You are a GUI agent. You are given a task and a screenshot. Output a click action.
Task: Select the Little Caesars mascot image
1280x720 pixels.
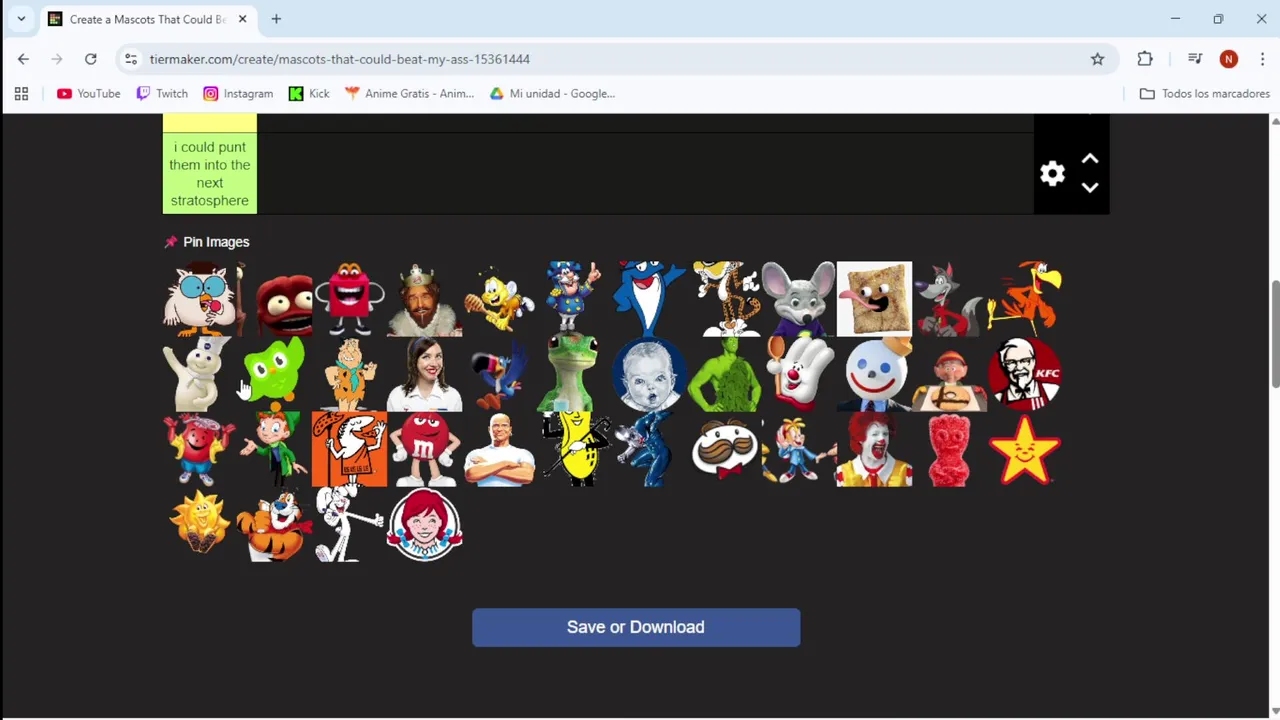350,449
